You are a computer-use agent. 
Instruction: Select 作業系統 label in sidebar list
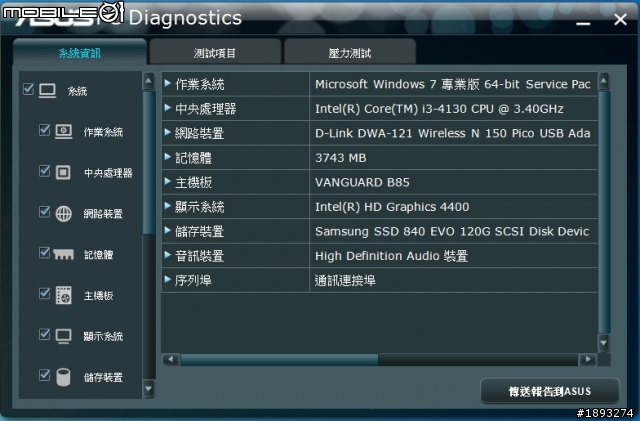tap(103, 132)
